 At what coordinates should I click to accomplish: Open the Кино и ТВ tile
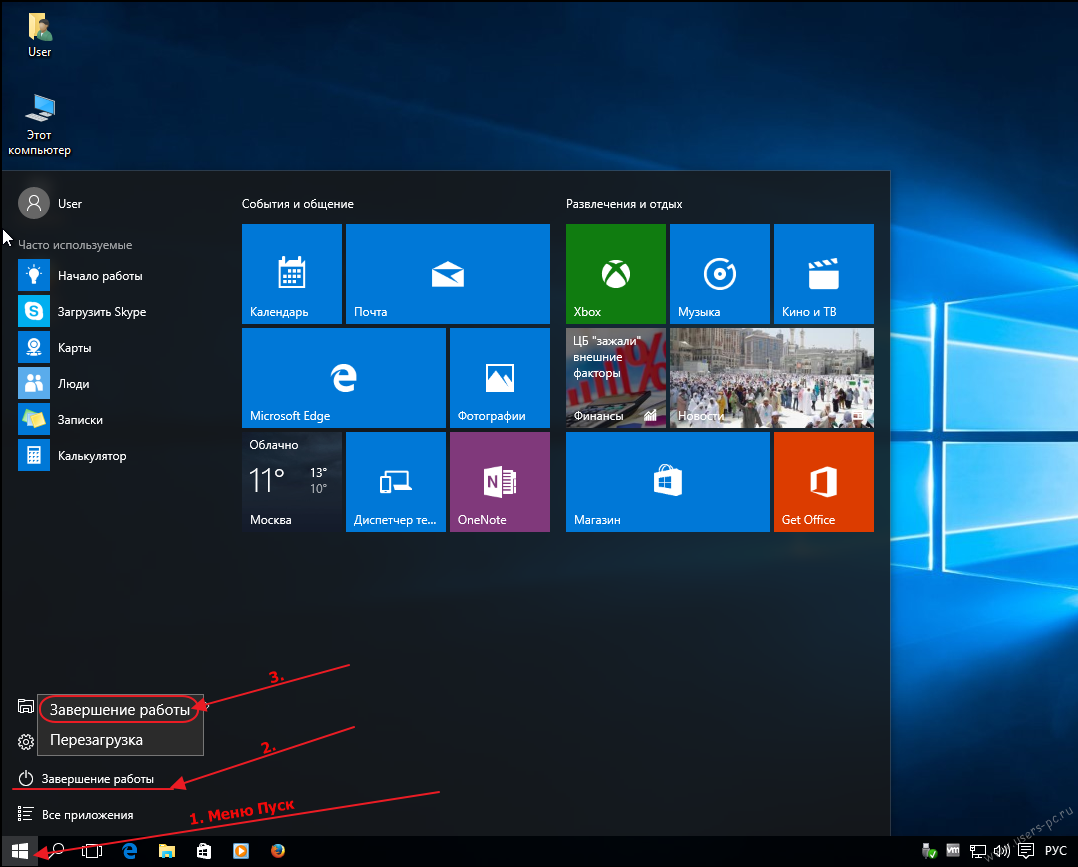(824, 274)
